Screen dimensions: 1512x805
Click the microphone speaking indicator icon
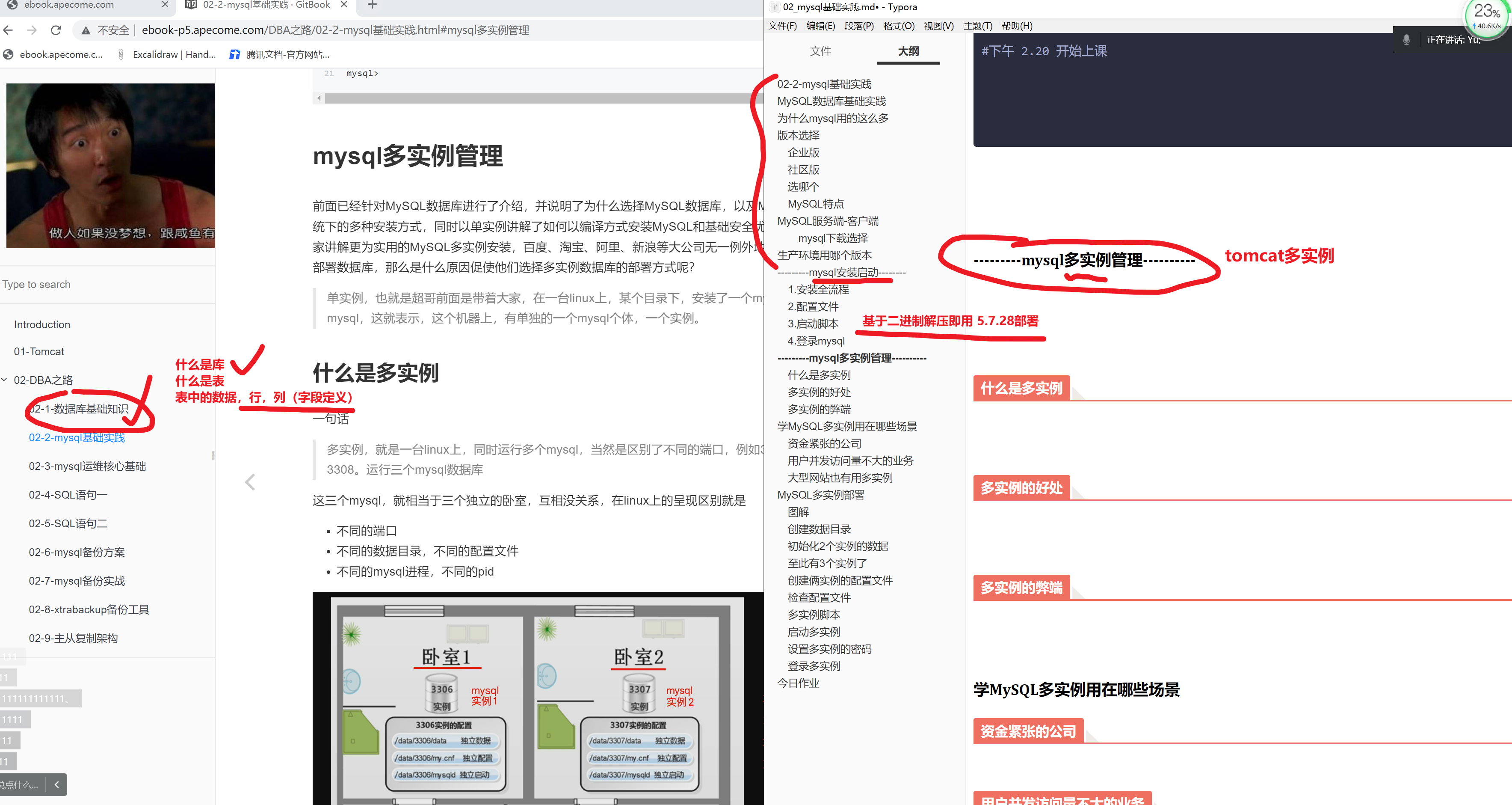1406,40
